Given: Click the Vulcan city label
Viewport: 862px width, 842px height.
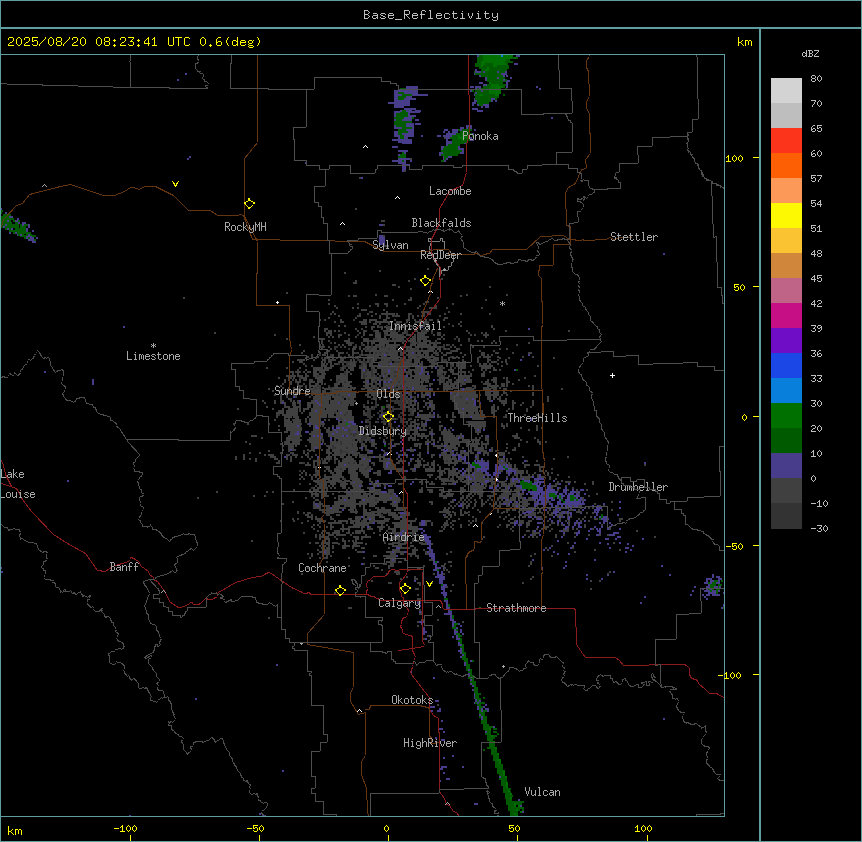Looking at the screenshot, I should click(x=543, y=792).
